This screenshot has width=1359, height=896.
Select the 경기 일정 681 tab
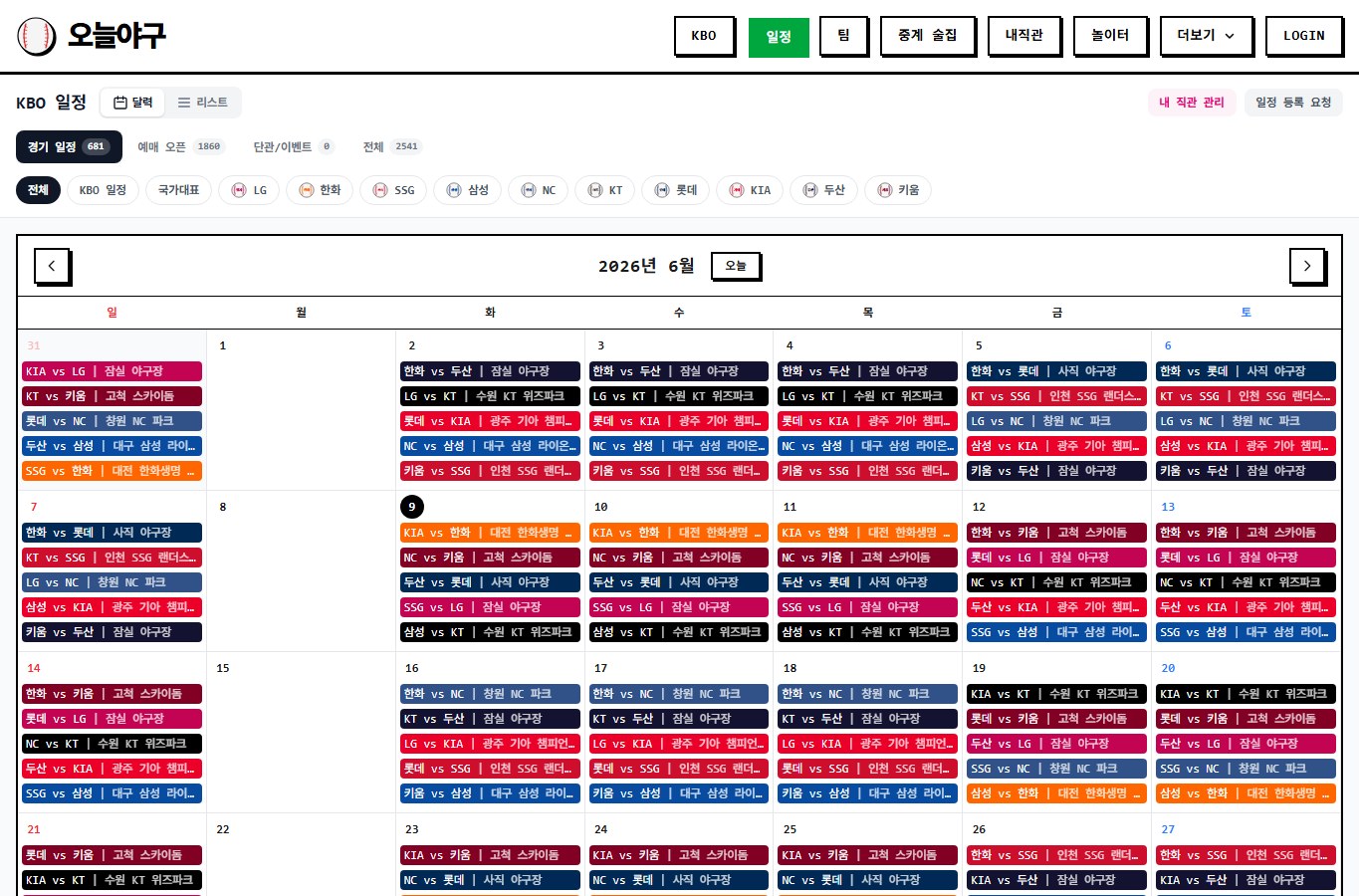[x=69, y=146]
